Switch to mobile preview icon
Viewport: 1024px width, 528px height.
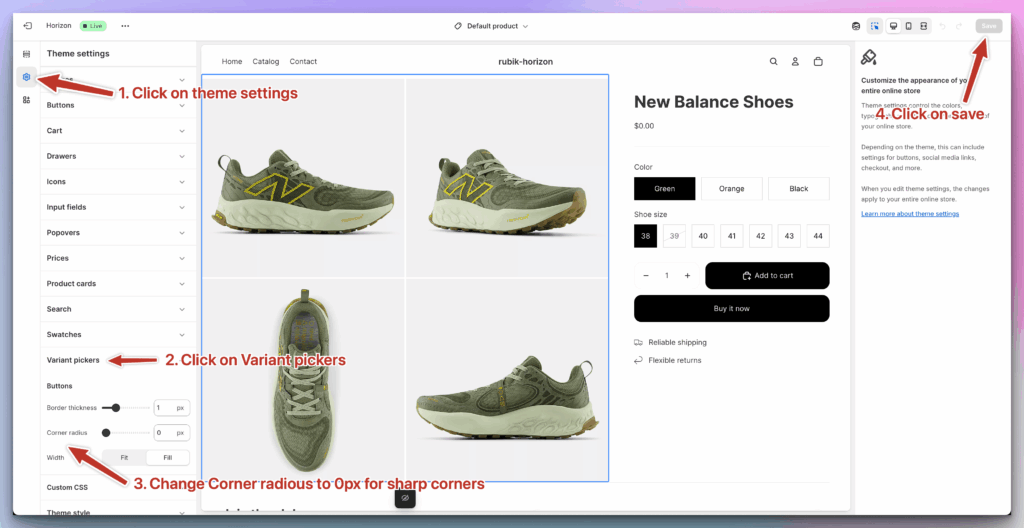(908, 26)
